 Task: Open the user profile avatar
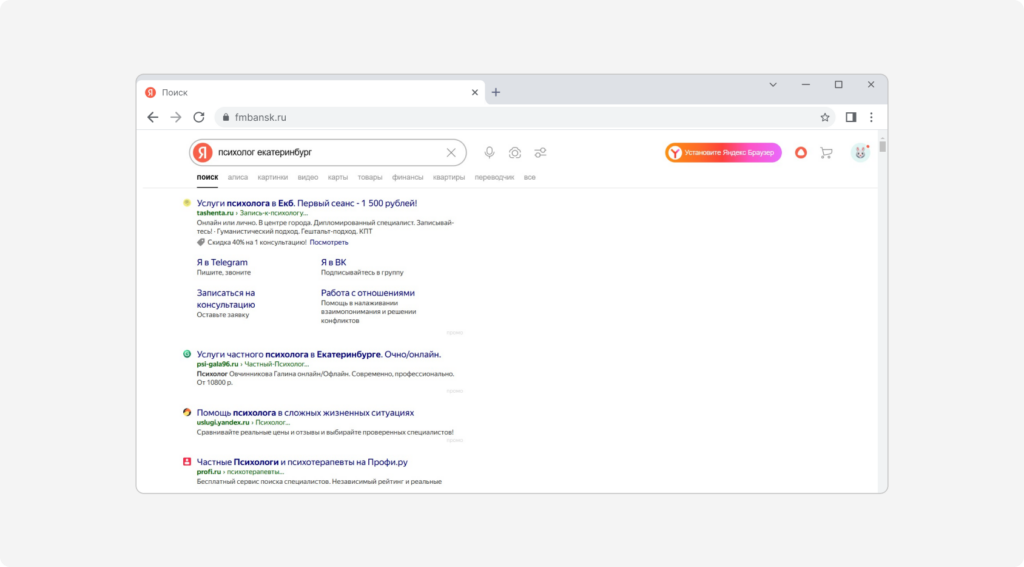859,152
